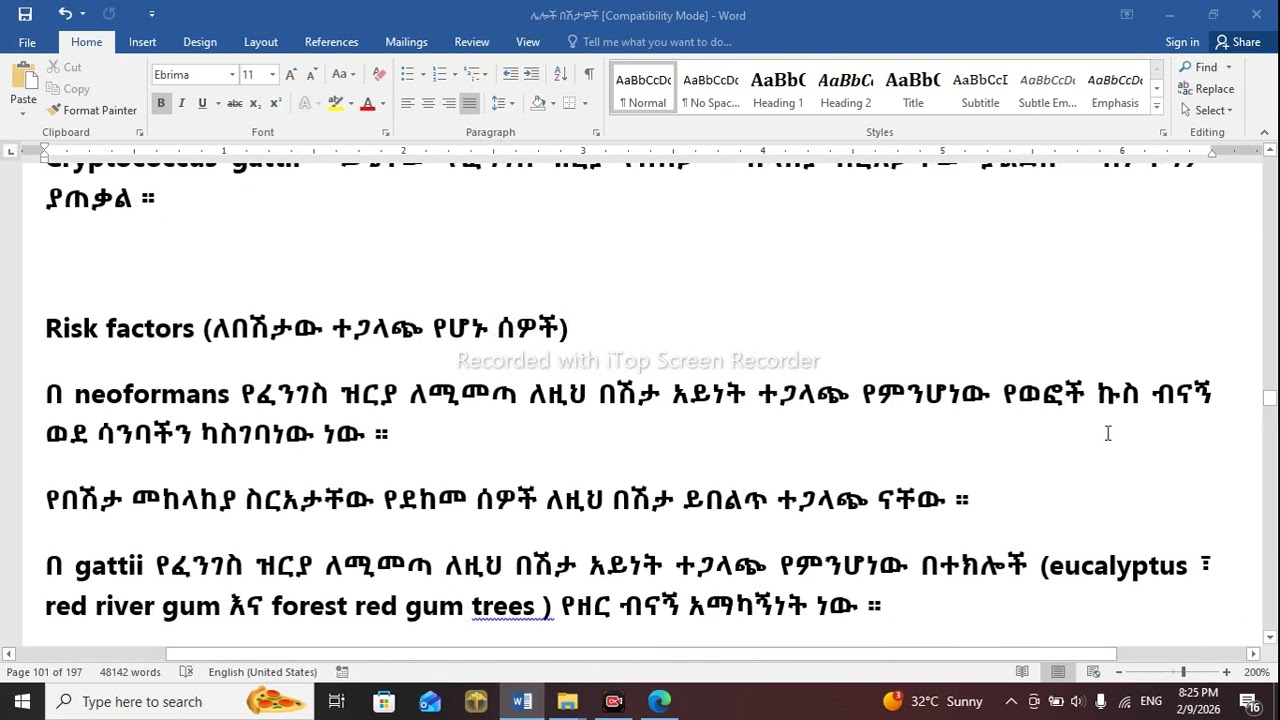Click the Borders icon

click(569, 103)
